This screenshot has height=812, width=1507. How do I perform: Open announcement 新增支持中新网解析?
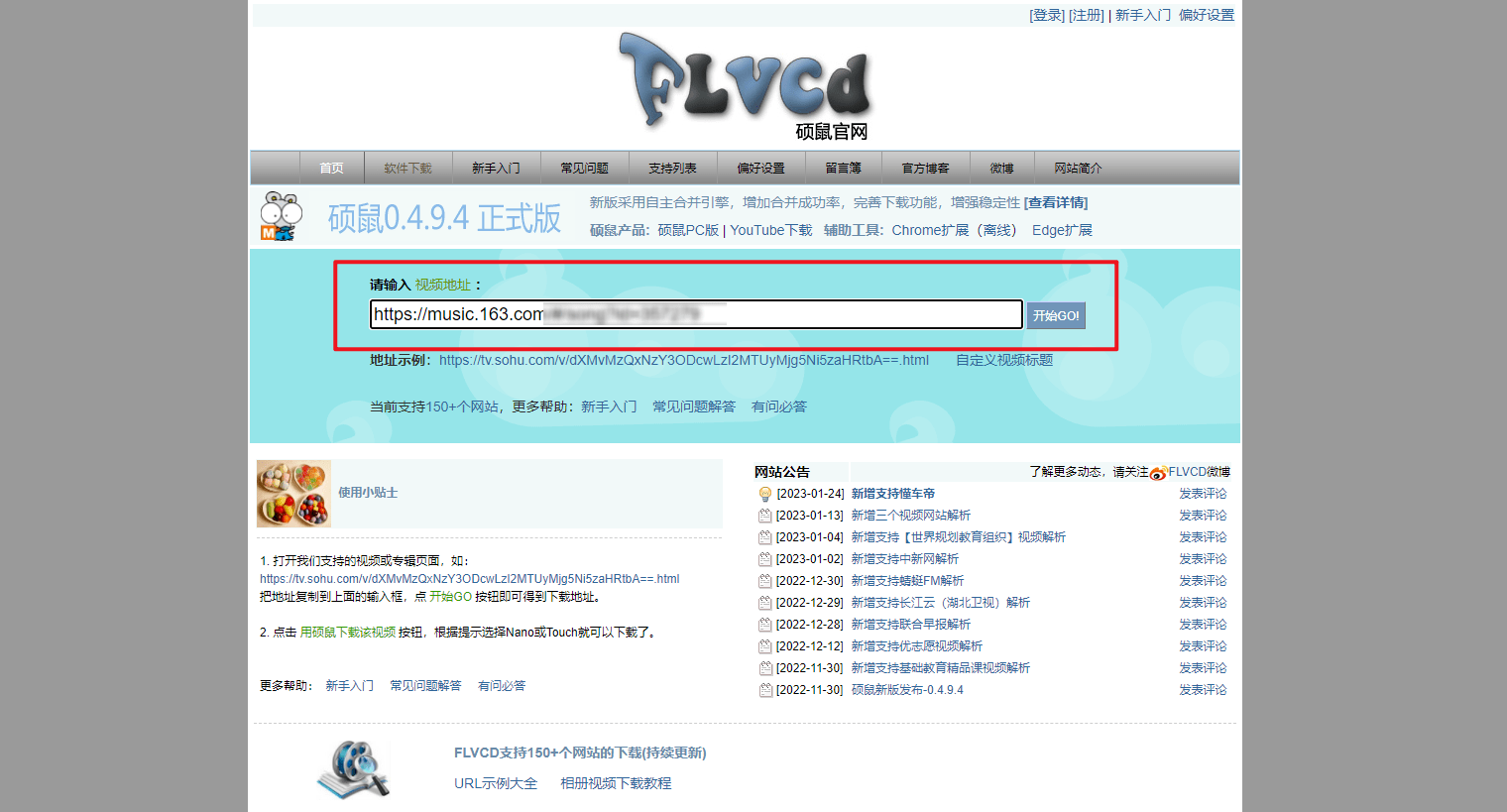[905, 559]
